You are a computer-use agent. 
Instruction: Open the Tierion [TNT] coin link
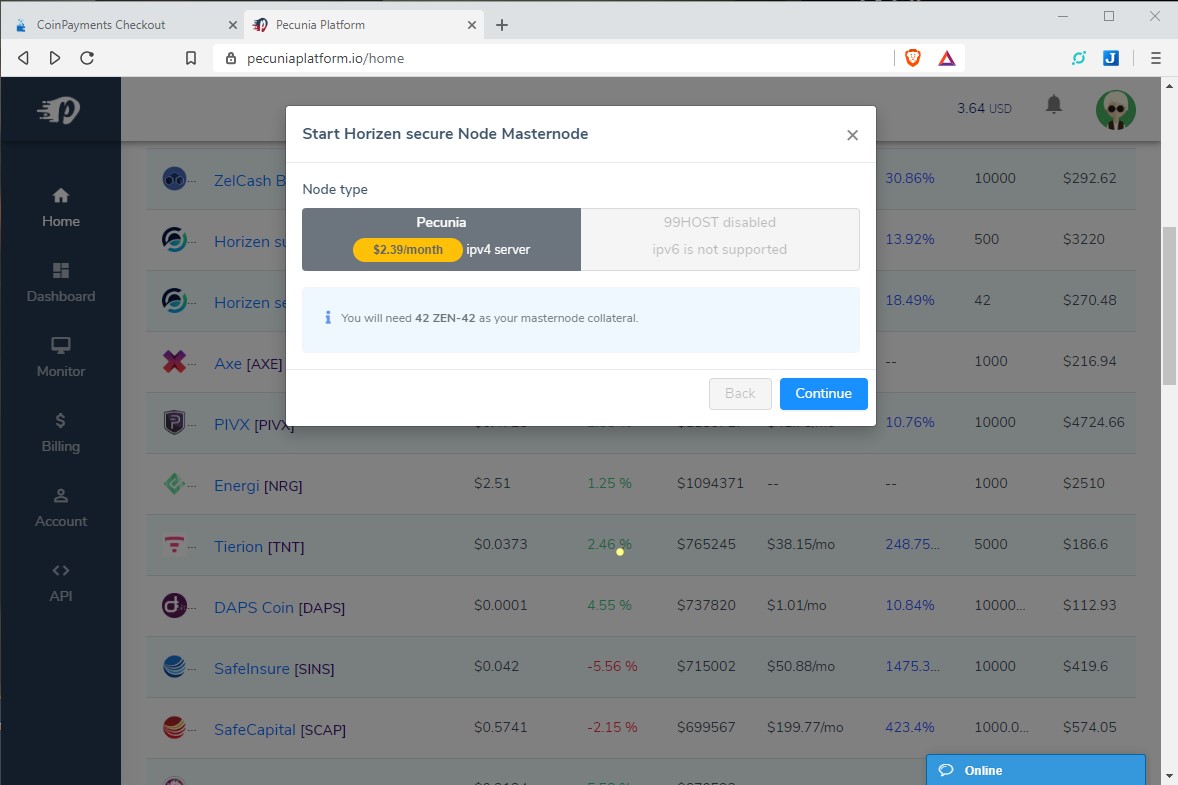click(258, 546)
